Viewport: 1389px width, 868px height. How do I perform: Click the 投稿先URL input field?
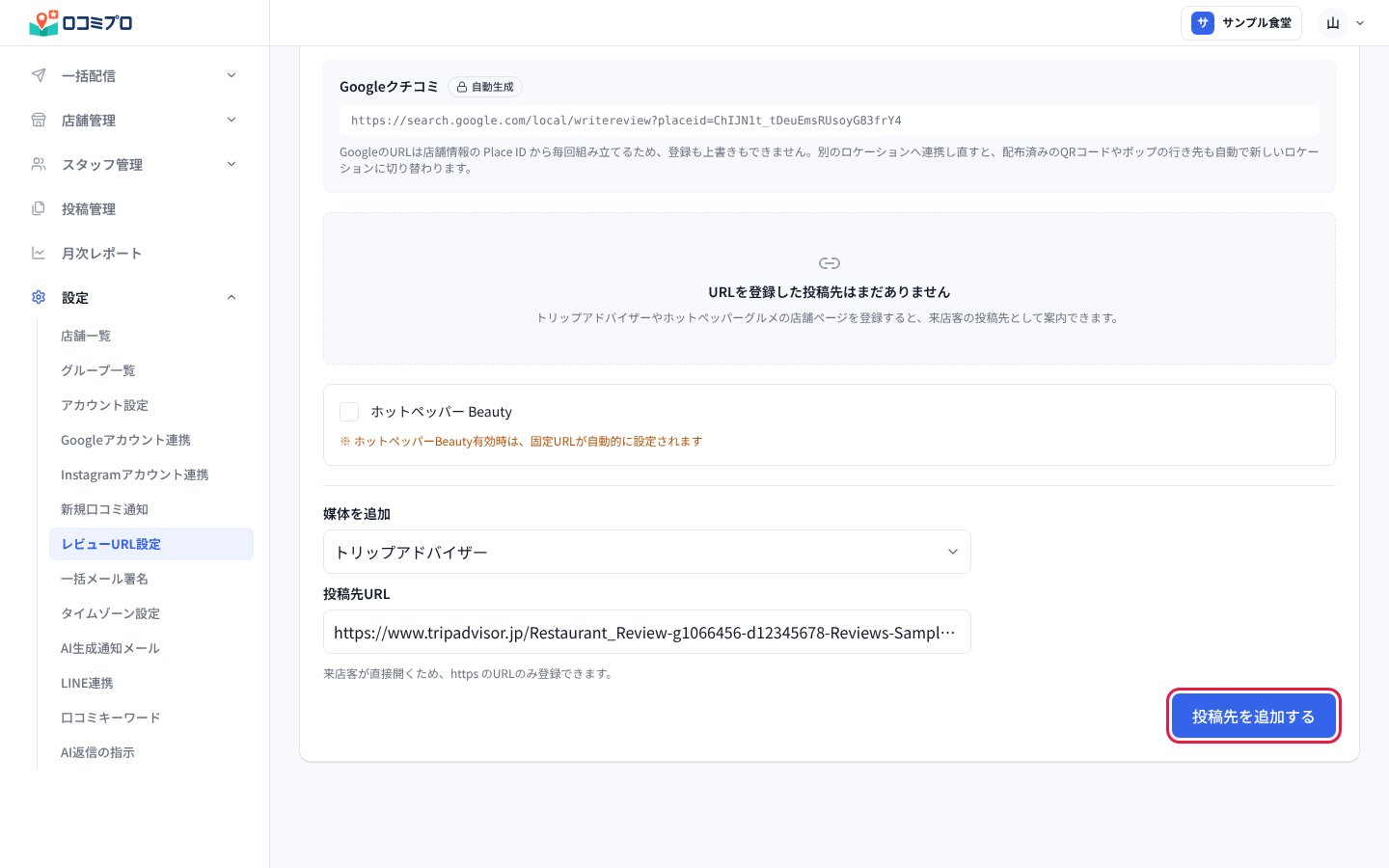click(x=647, y=632)
